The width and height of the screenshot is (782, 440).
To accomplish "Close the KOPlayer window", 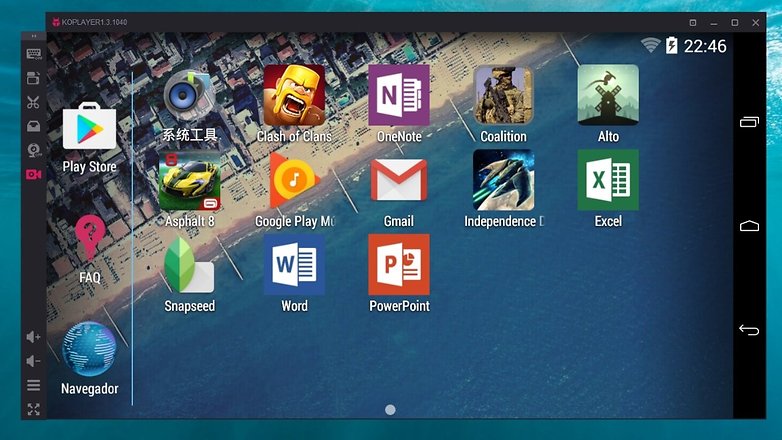I will pyautogui.click(x=756, y=22).
